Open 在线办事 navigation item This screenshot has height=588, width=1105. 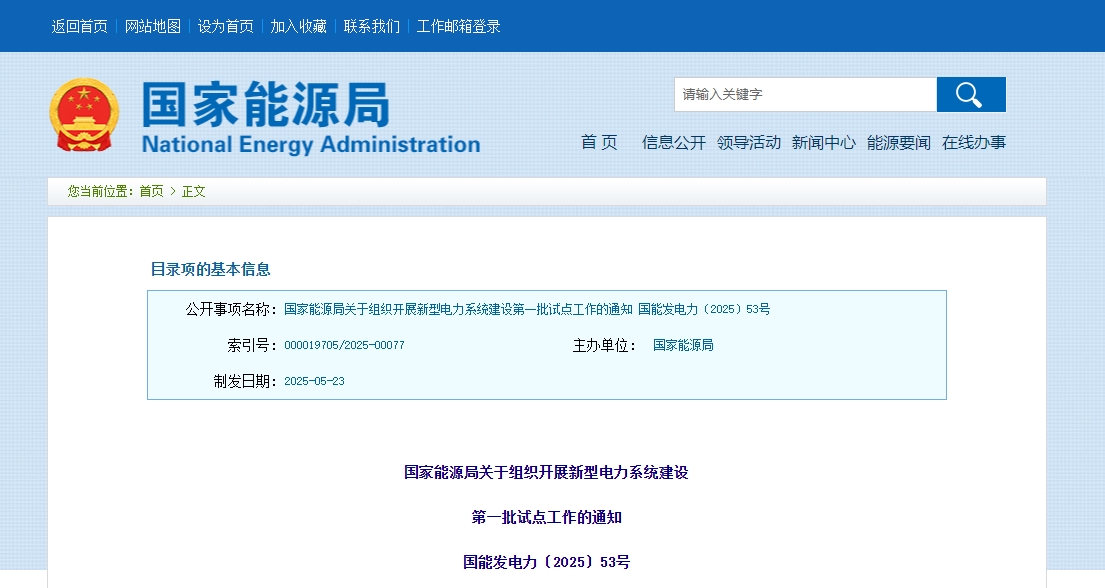[974, 142]
